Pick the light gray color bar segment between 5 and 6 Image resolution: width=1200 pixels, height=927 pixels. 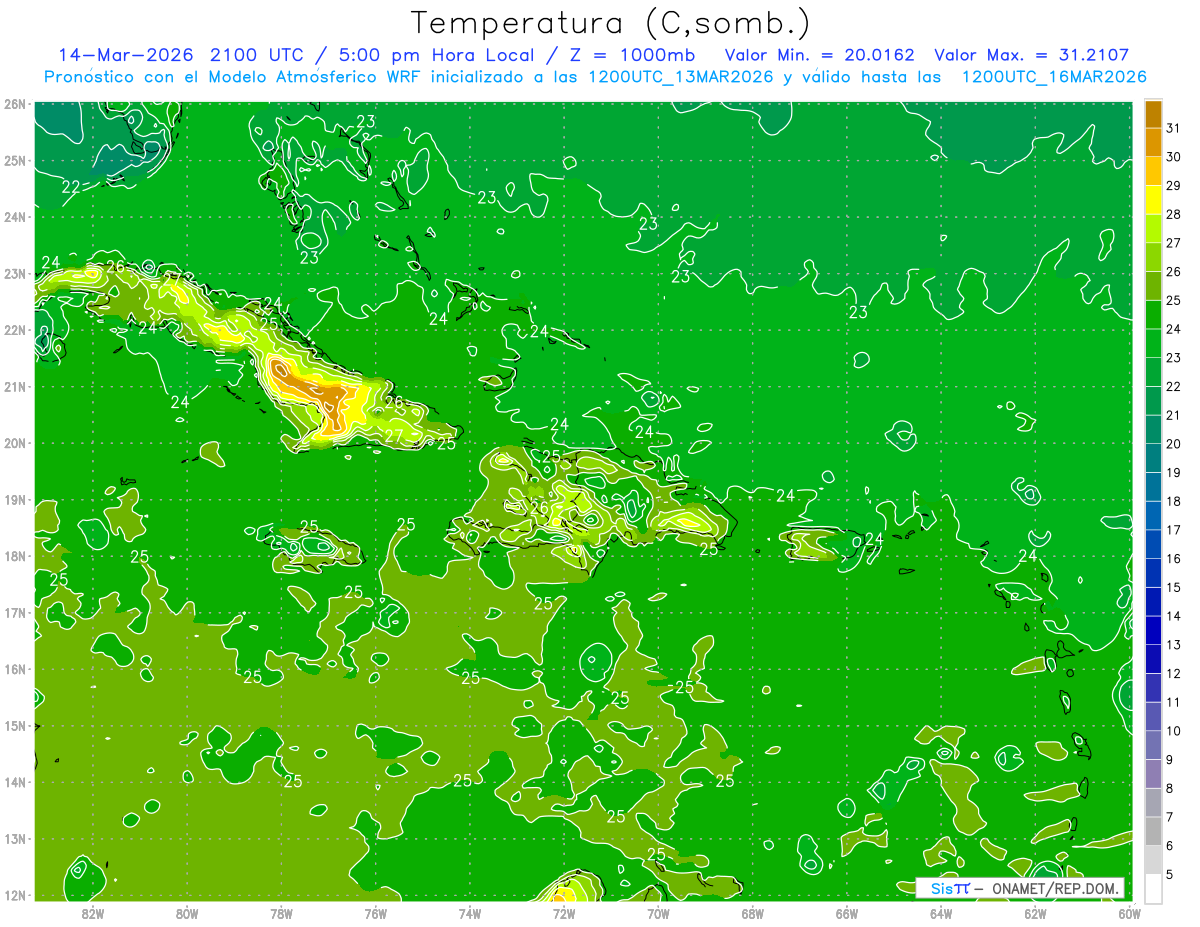click(1153, 860)
